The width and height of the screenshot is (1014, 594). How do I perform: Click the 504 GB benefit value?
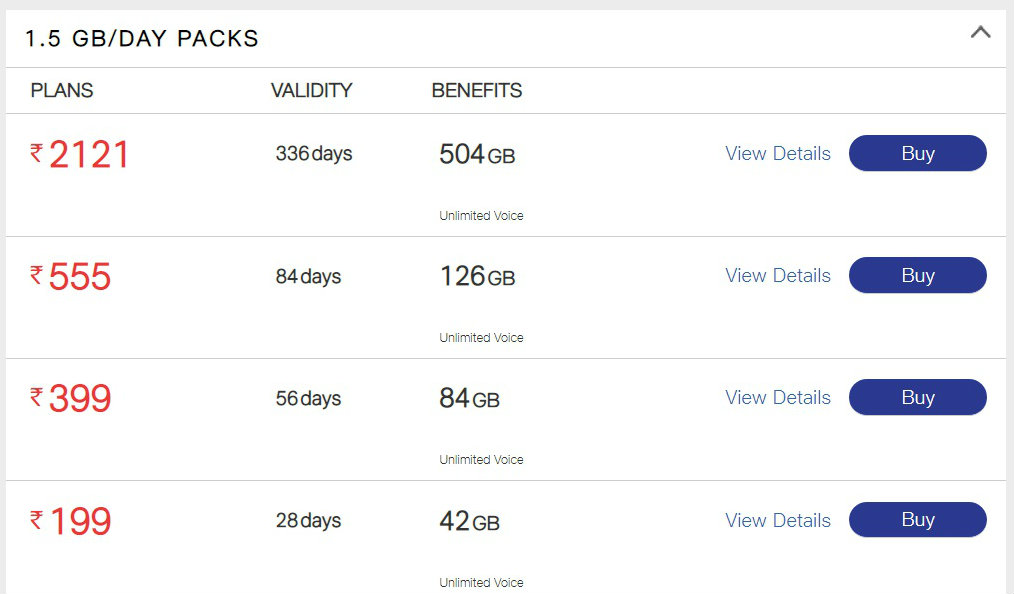[477, 155]
